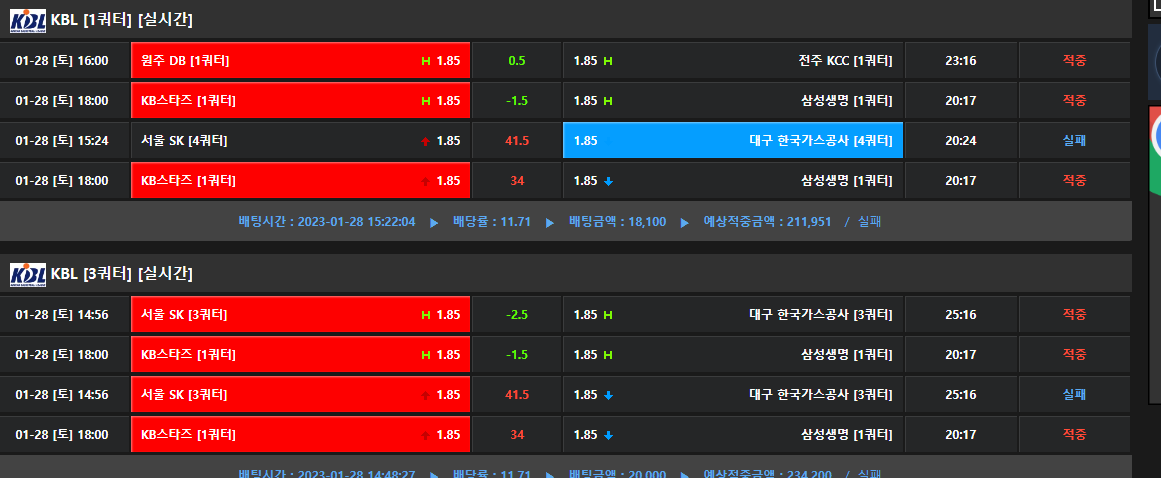1161x478 pixels.
Task: Click the KBL logo in the 1쿼터 header
Action: tap(27, 20)
